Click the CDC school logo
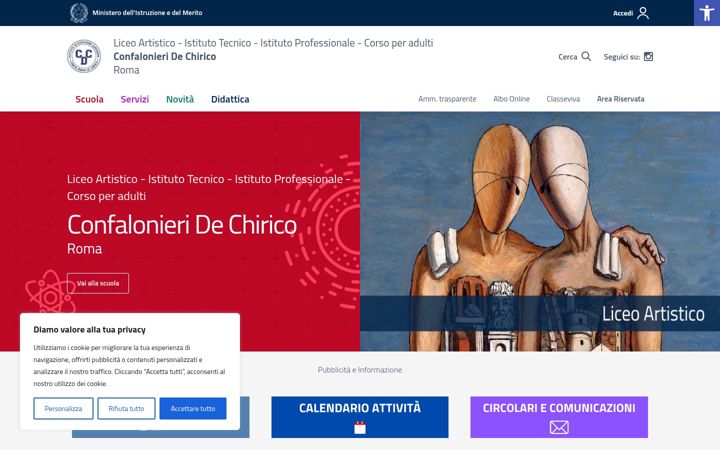 84,56
